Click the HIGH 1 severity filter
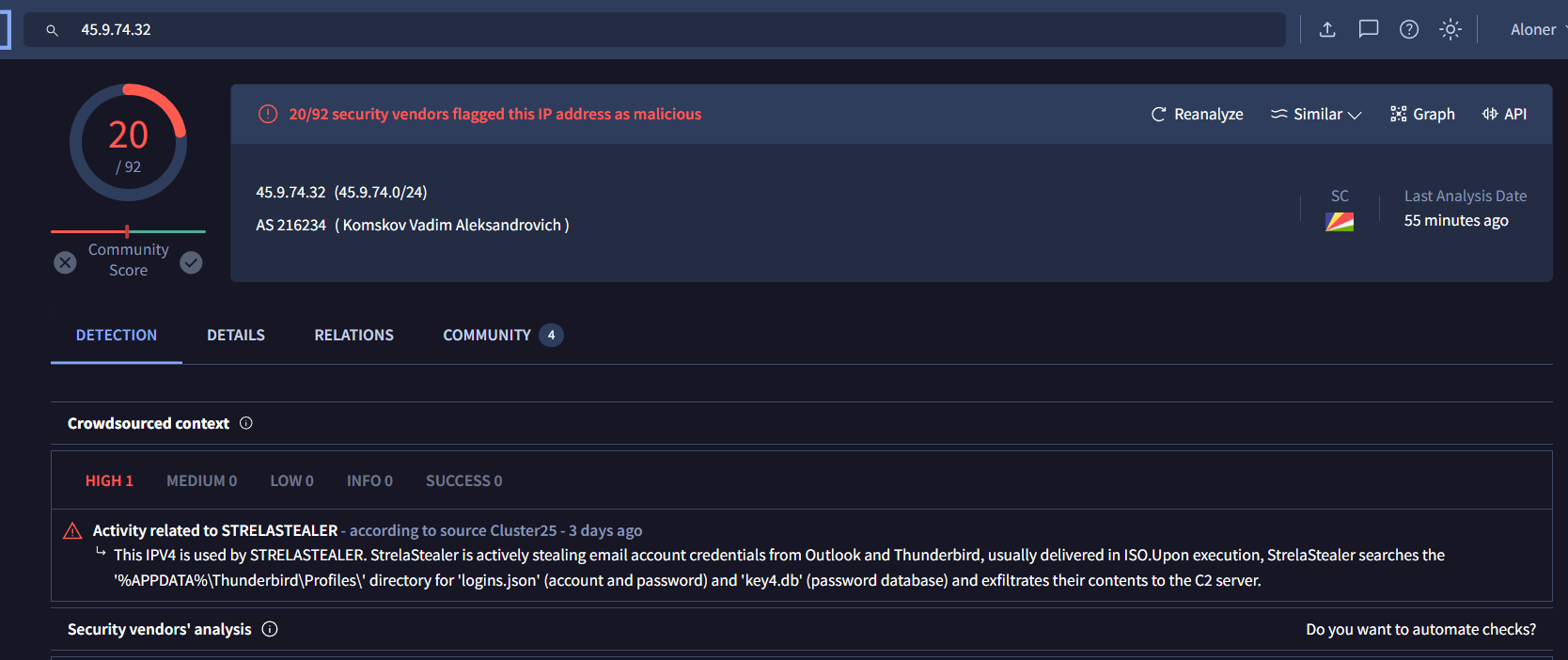The image size is (1568, 660). [109, 480]
